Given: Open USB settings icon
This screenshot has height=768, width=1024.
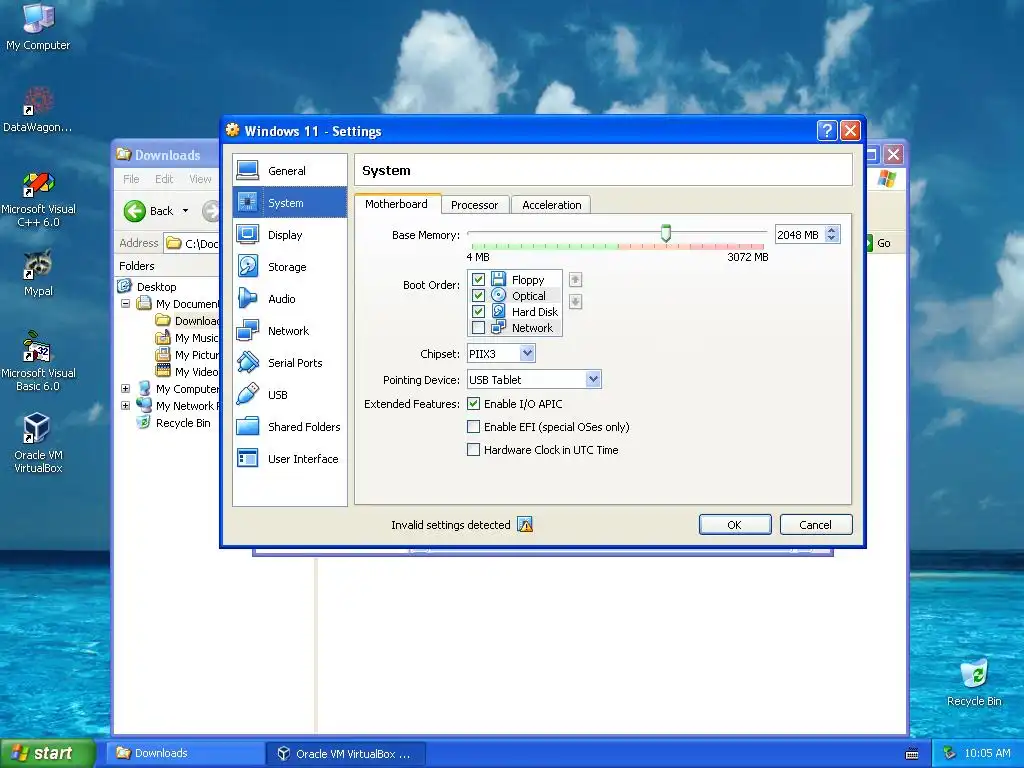Looking at the screenshot, I should pyautogui.click(x=248, y=394).
